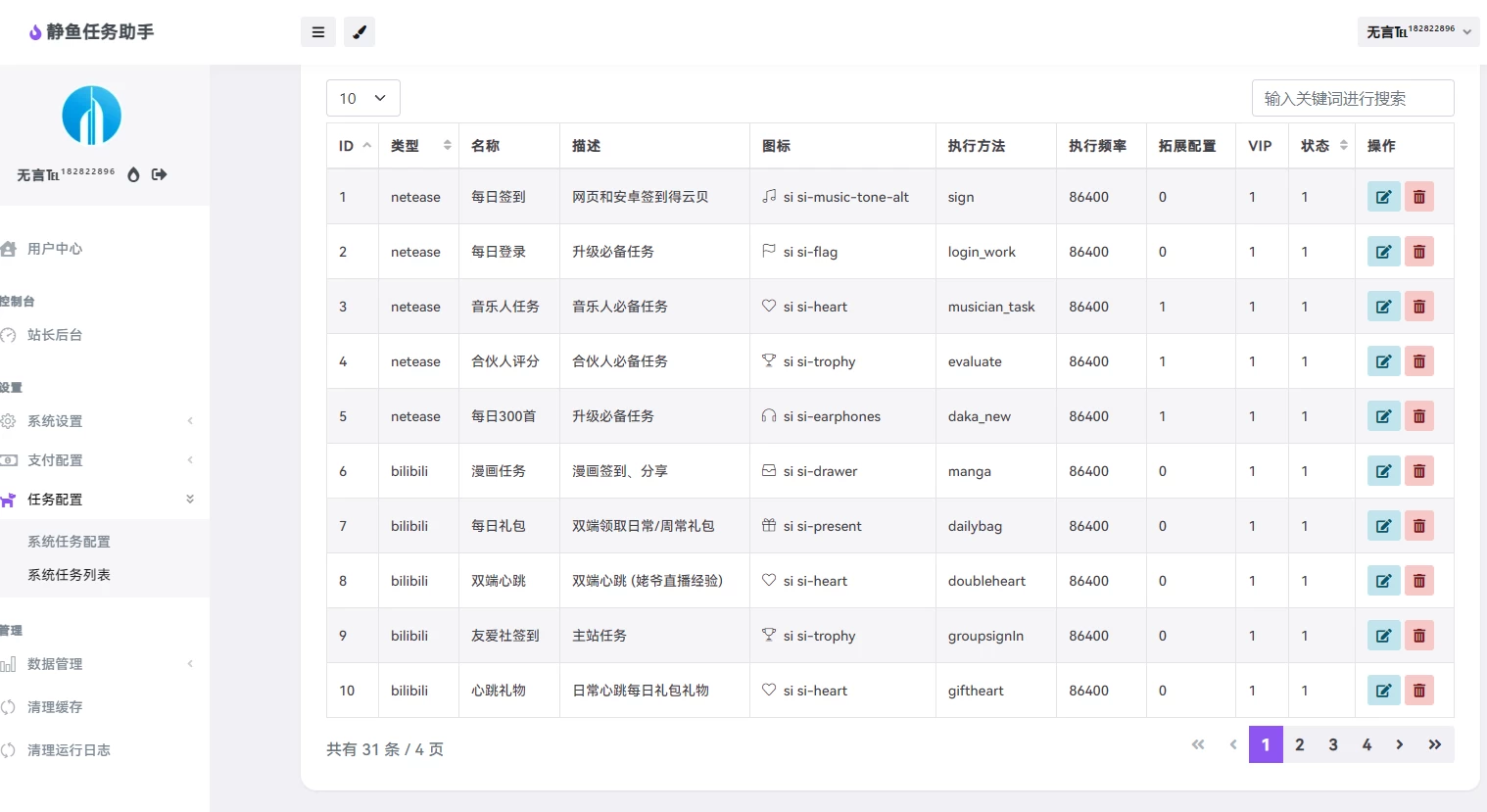1487x812 pixels.
Task: Sort the table by 类型 column
Action: point(420,146)
